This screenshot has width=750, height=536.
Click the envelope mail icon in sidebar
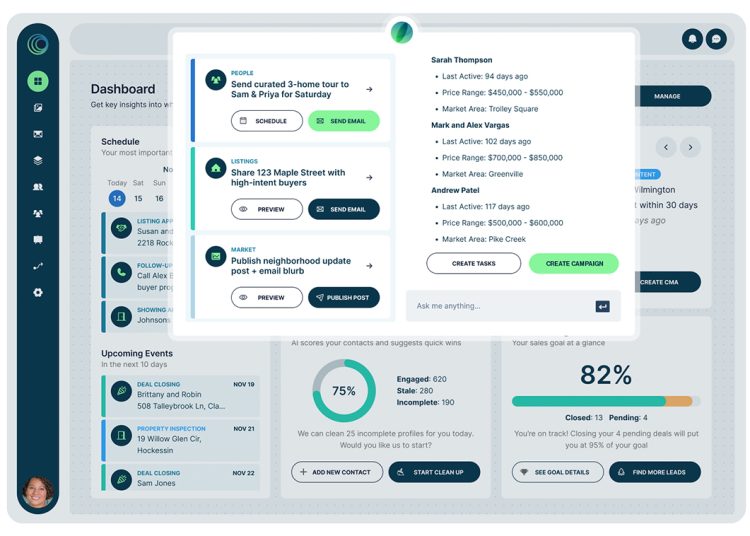tap(38, 134)
